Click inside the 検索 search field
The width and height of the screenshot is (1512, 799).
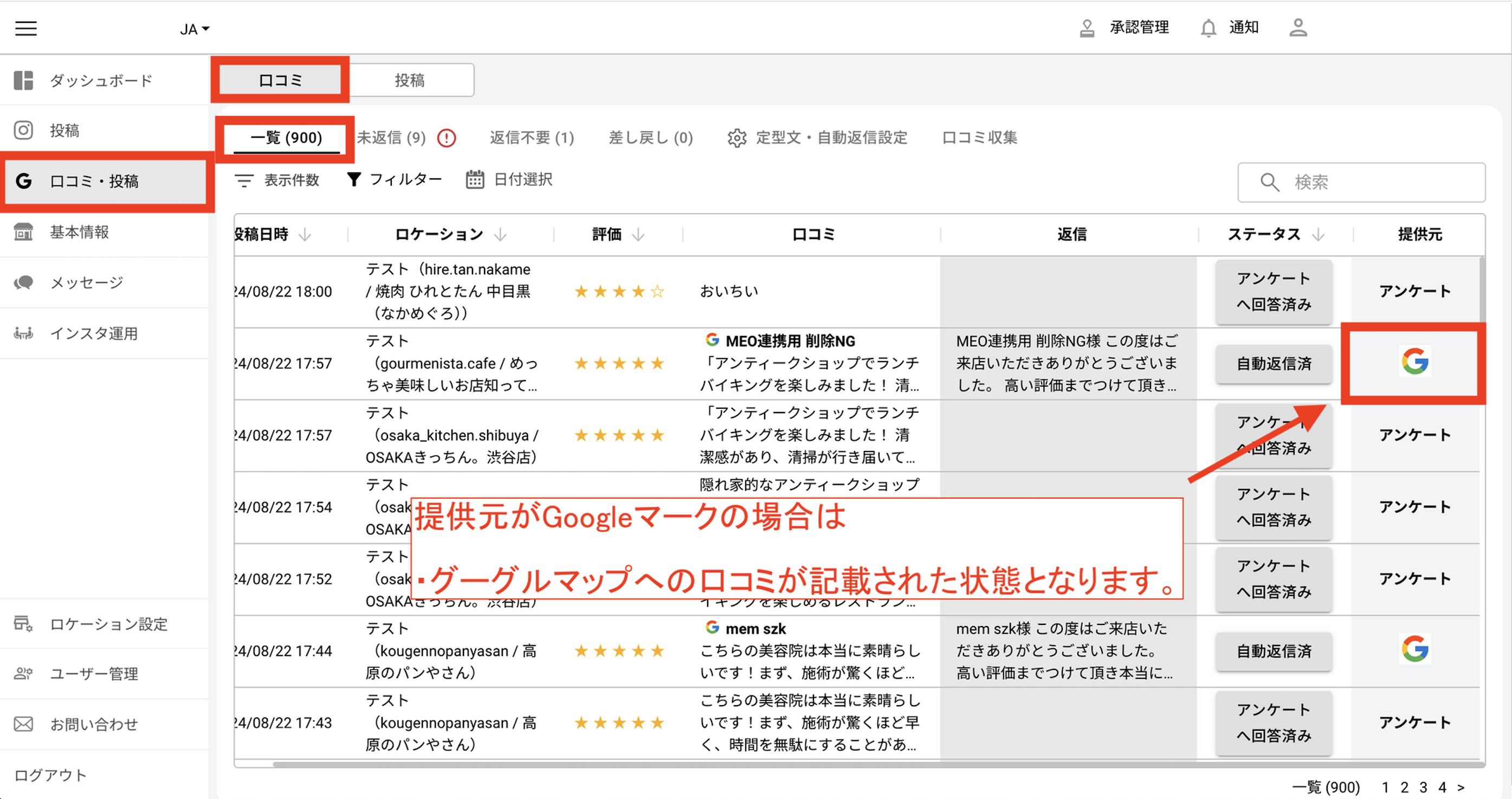coord(1362,182)
